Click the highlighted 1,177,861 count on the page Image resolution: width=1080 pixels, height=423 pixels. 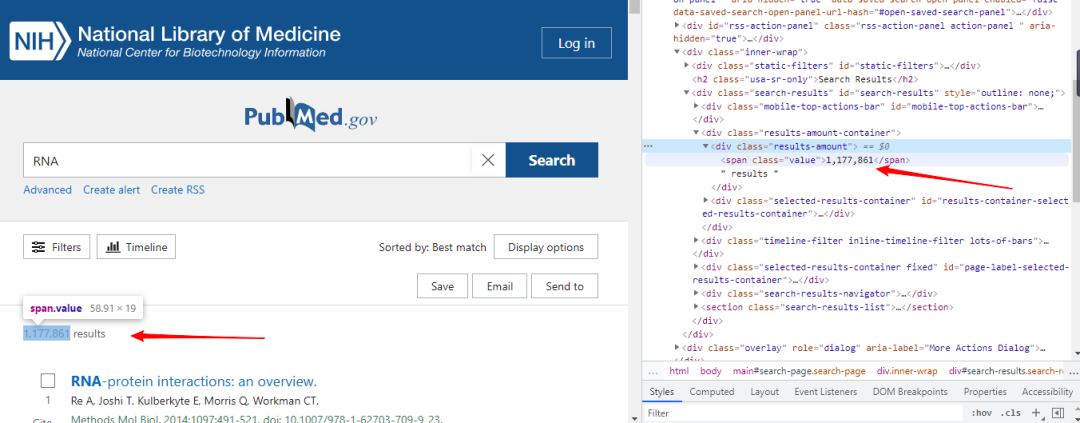[x=47, y=334]
